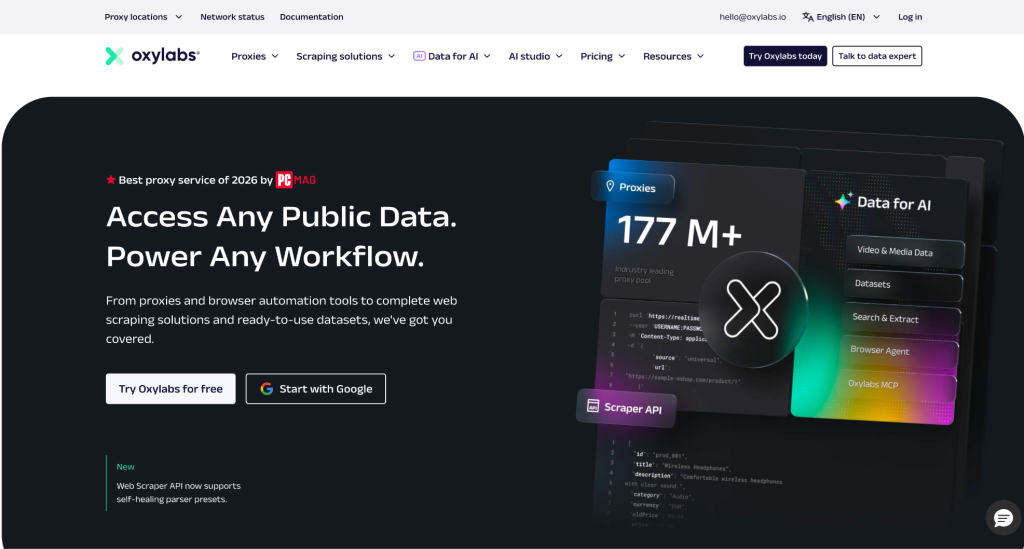This screenshot has height=549, width=1024.
Task: Open the Proxy locations link
Action: click(x=136, y=17)
